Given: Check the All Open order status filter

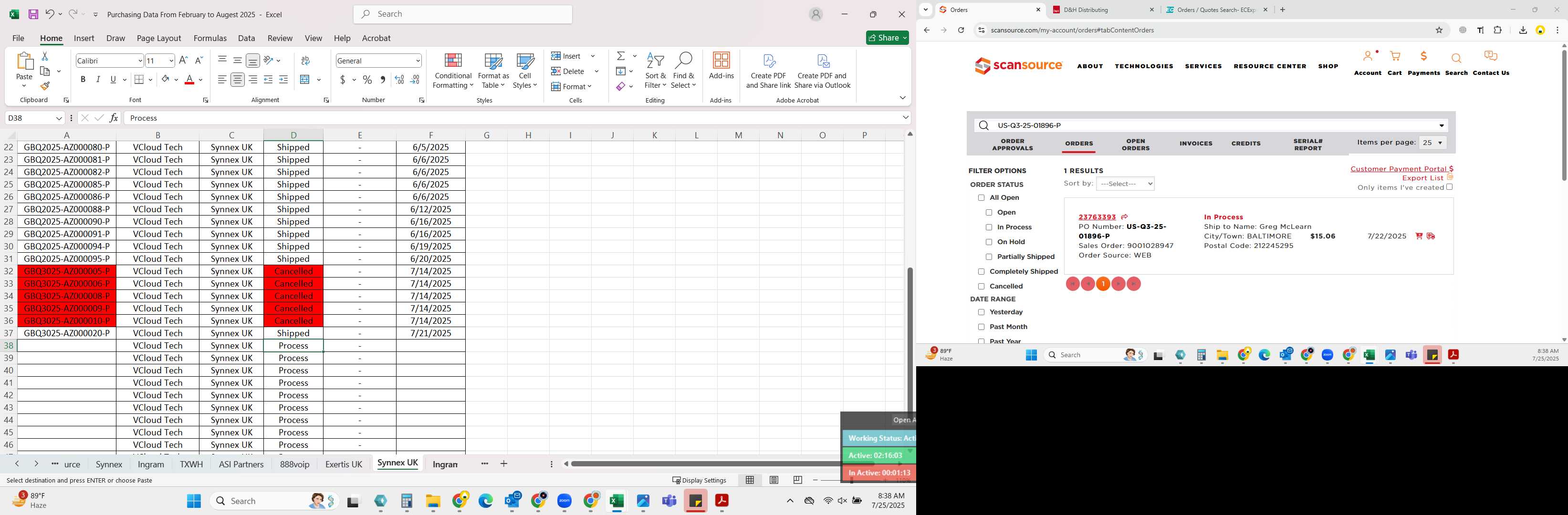Looking at the screenshot, I should pos(981,197).
